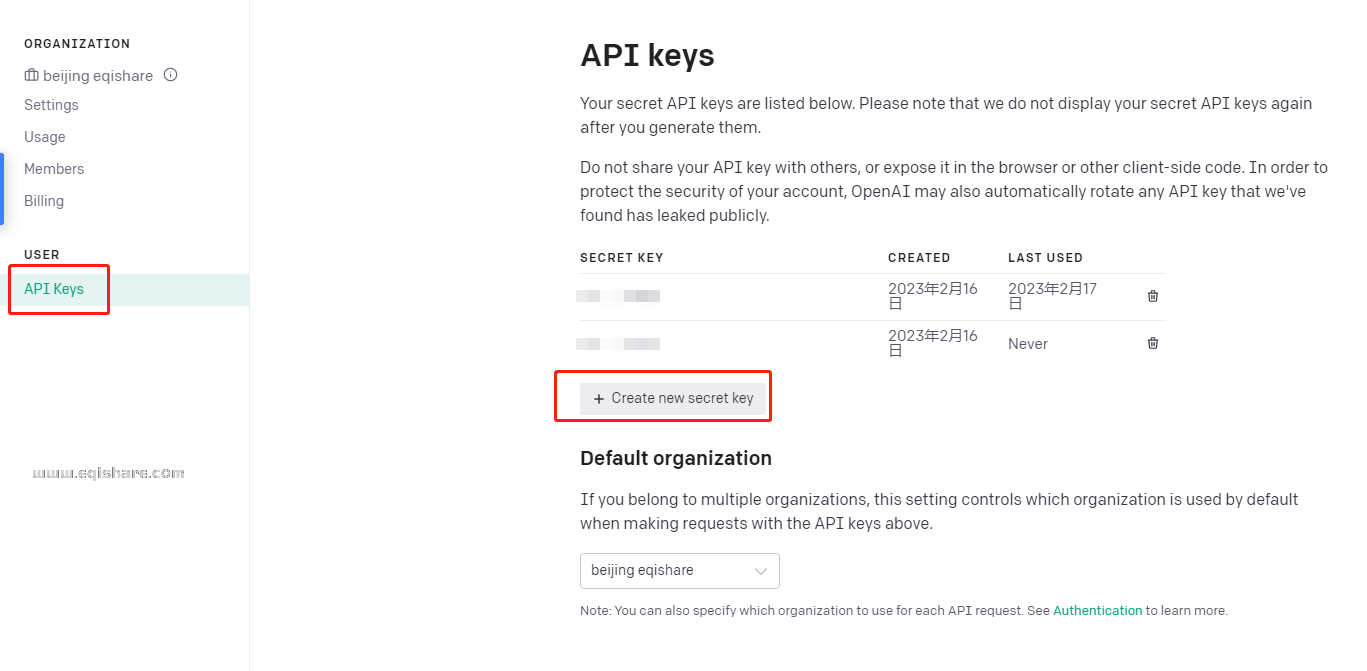The image size is (1367, 671).
Task: Delete the never-used secret key via trash icon
Action: coord(1152,343)
